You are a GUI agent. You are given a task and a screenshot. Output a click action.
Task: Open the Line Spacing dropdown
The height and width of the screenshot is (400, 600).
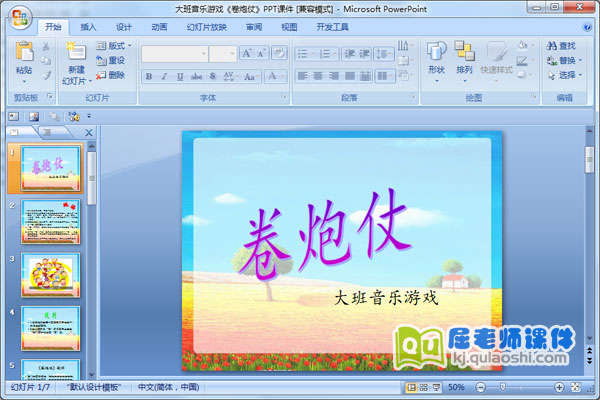point(384,54)
